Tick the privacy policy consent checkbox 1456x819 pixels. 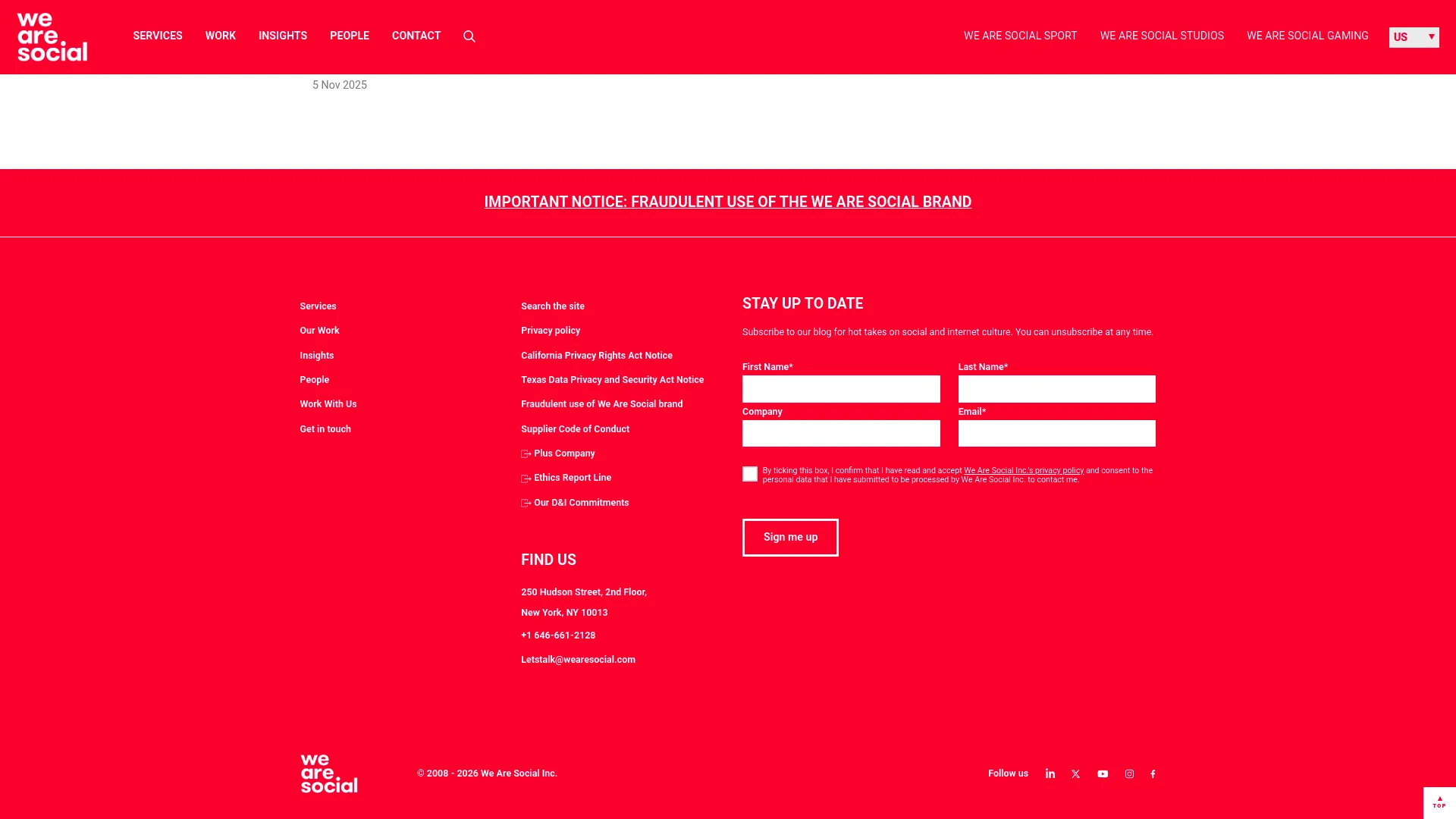click(x=750, y=473)
